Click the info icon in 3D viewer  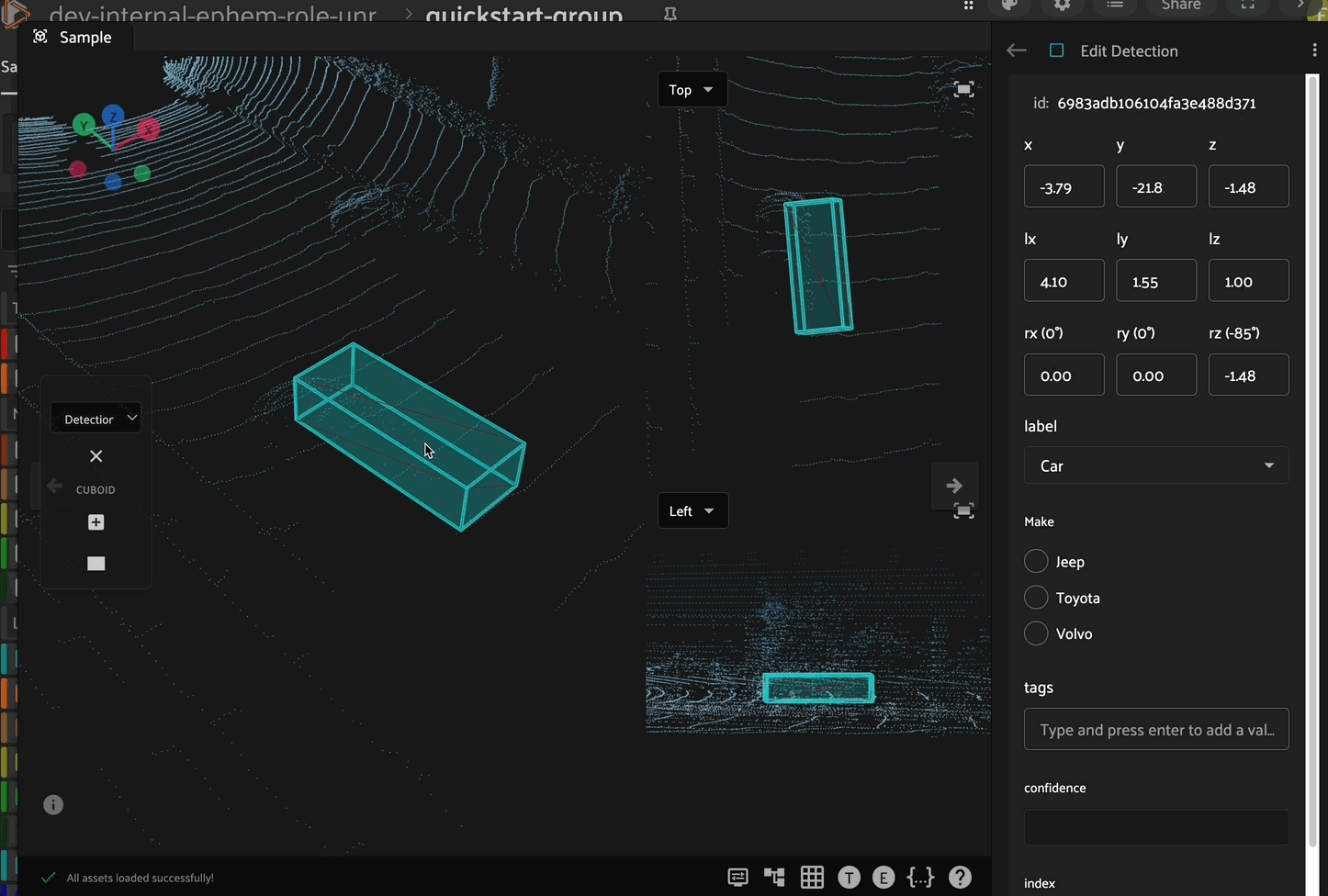click(x=53, y=805)
